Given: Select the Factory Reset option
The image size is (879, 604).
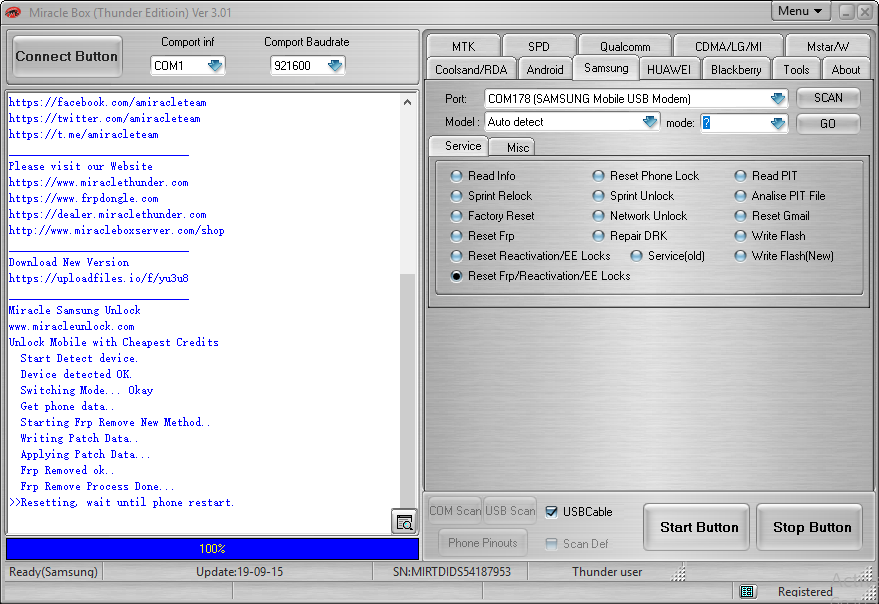Looking at the screenshot, I should [x=456, y=216].
